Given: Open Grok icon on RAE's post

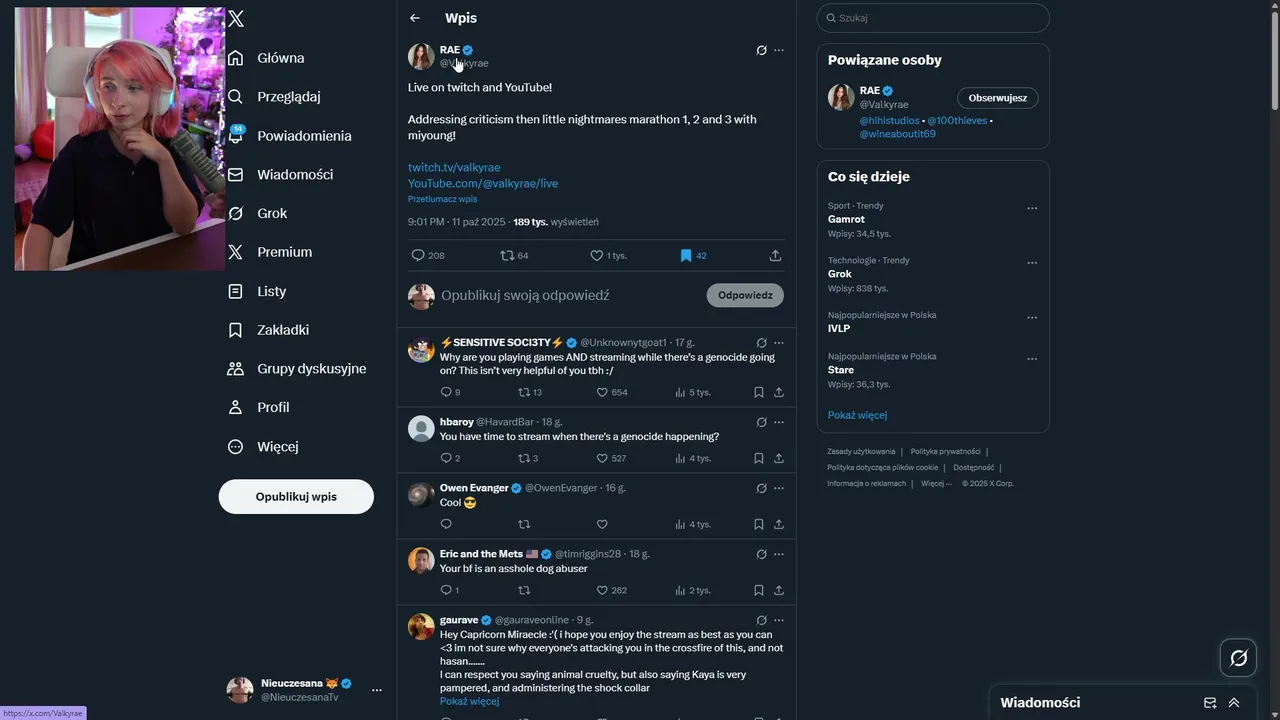Looking at the screenshot, I should [761, 50].
